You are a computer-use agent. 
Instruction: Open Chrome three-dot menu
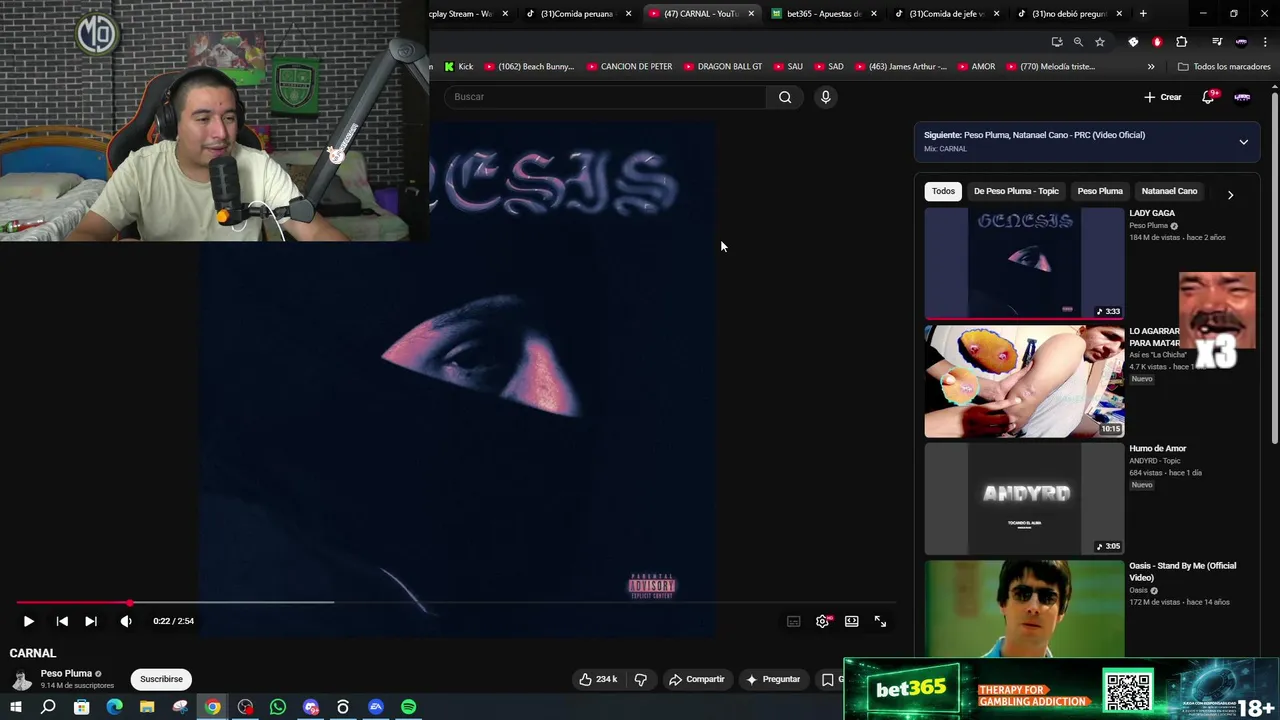(1265, 42)
